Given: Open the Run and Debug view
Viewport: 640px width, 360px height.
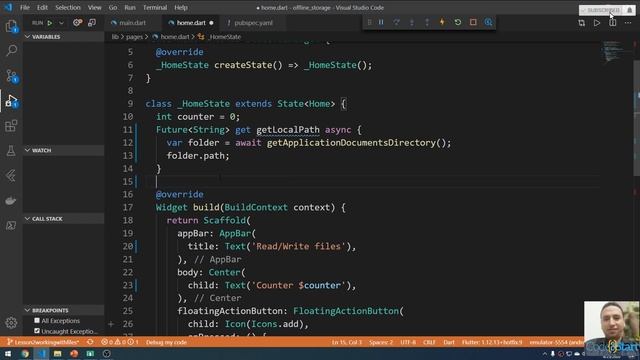Looking at the screenshot, I should [11, 101].
